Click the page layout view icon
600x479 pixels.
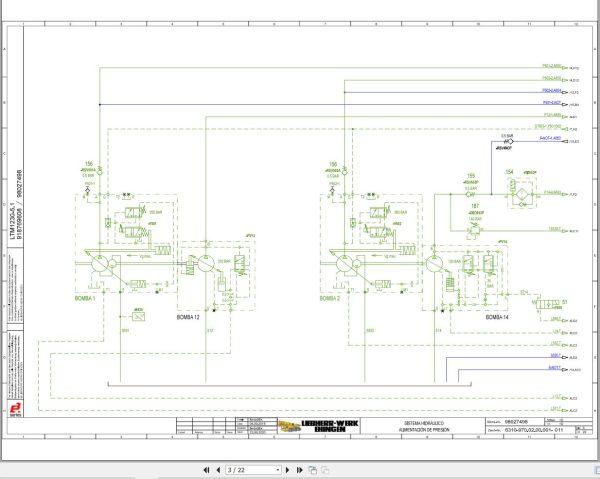pyautogui.click(x=313, y=470)
